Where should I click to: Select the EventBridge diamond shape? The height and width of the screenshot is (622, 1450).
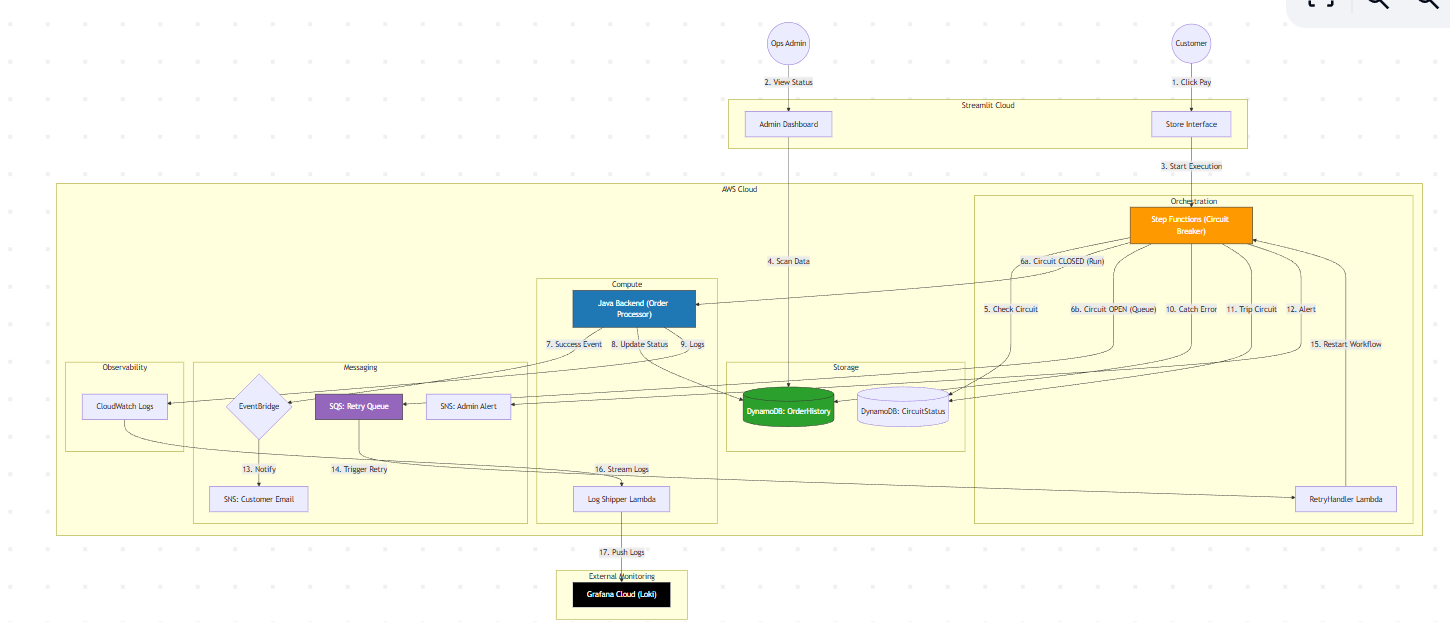pos(258,406)
